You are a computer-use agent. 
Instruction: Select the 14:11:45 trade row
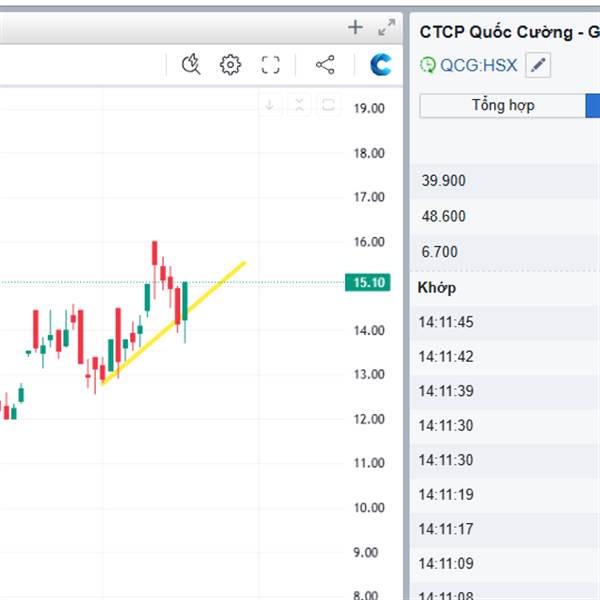point(505,322)
